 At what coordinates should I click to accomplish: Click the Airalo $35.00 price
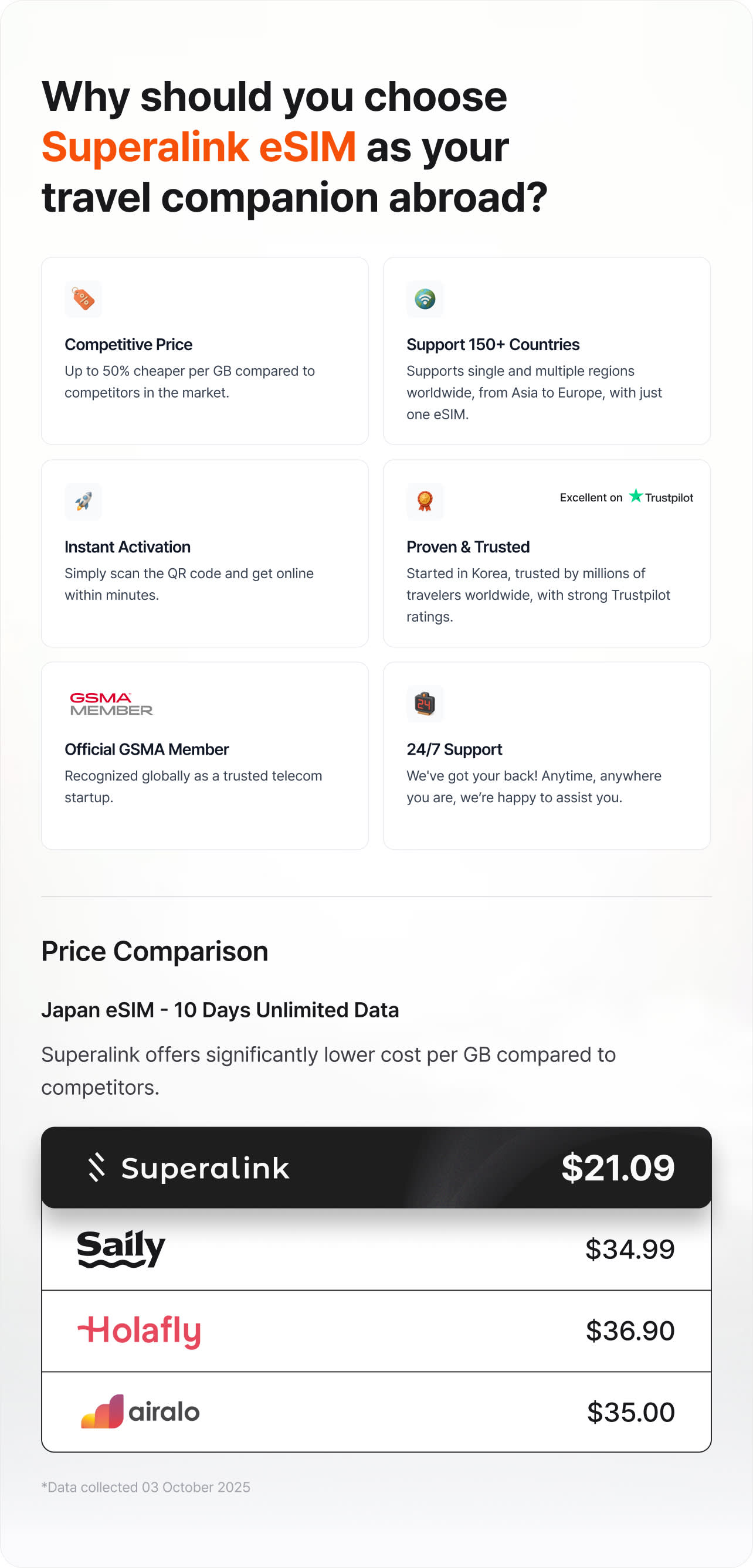click(630, 1412)
